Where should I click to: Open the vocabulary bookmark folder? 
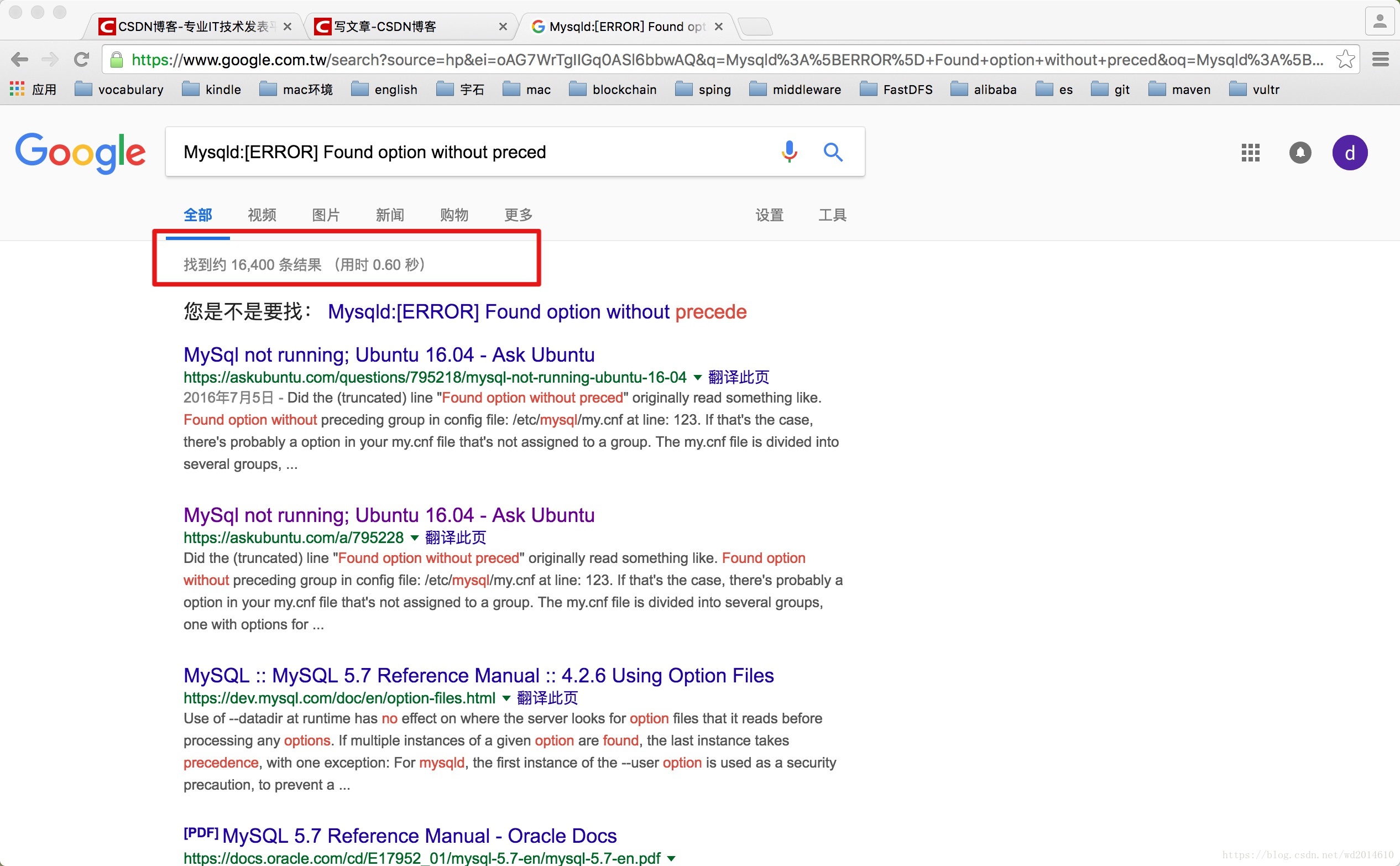tap(119, 90)
